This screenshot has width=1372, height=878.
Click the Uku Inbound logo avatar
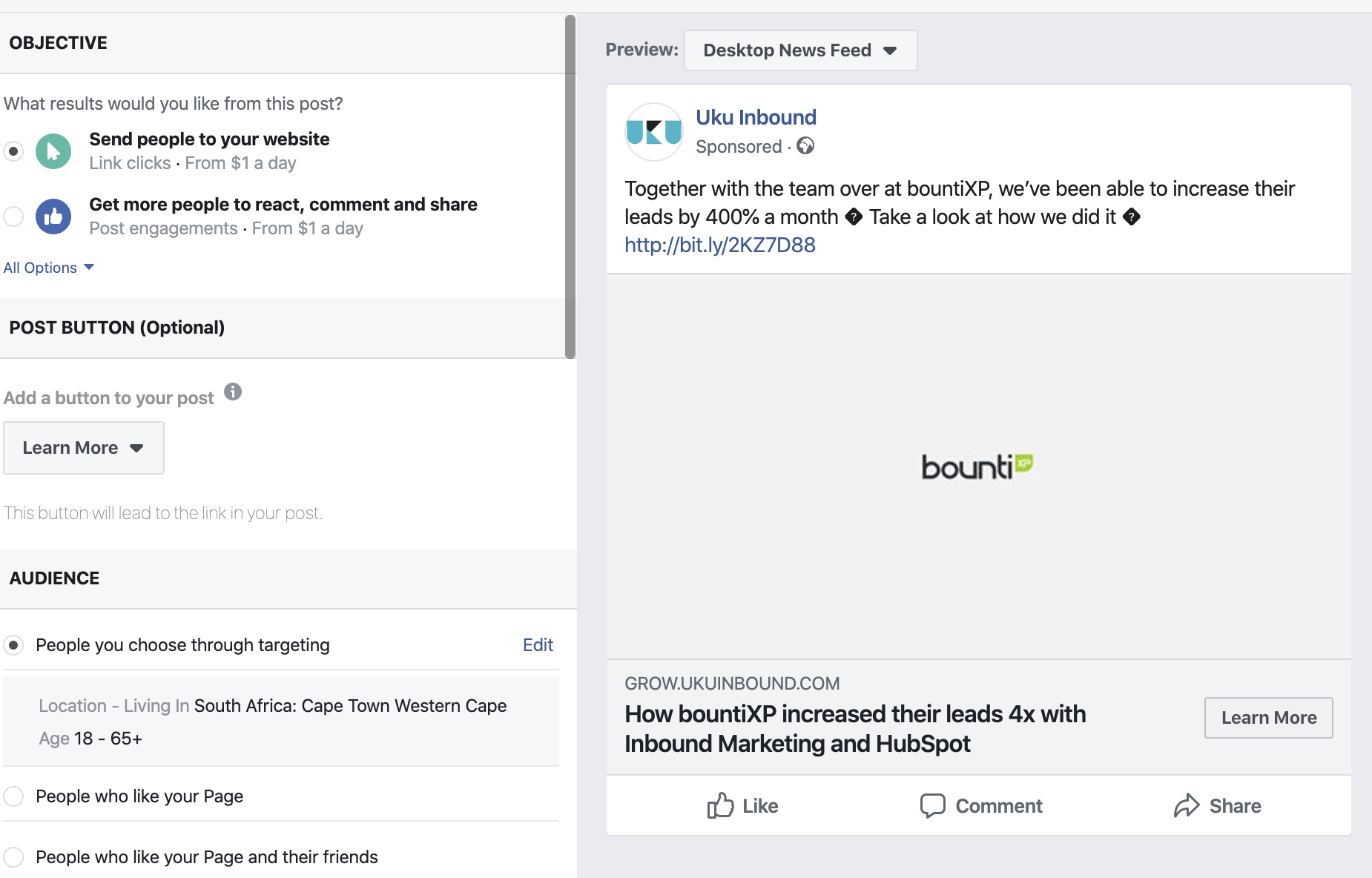click(653, 132)
